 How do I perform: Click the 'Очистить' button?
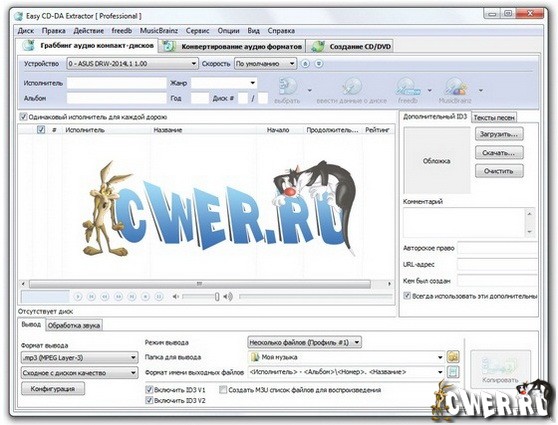(x=499, y=171)
